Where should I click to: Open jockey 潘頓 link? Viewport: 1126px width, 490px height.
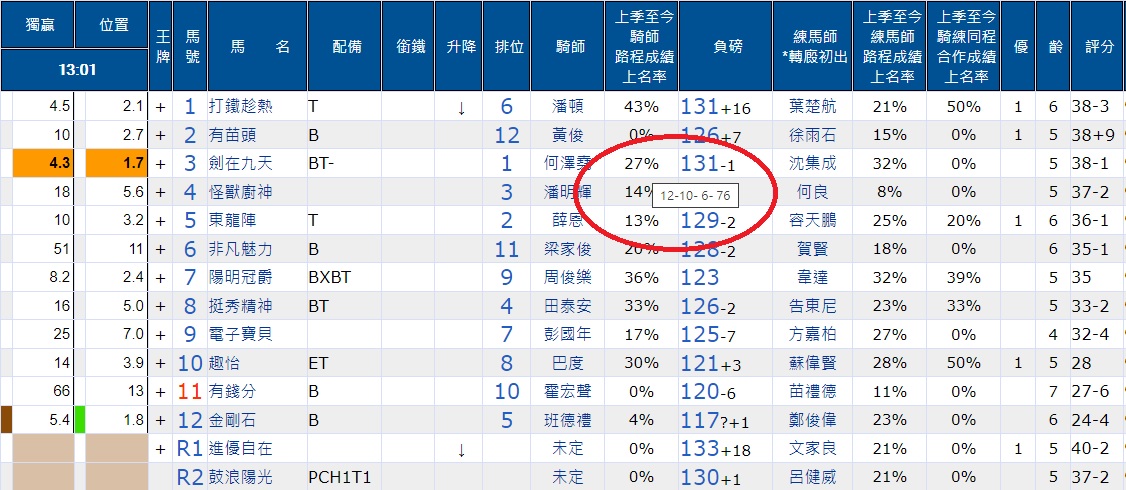pyautogui.click(x=567, y=107)
